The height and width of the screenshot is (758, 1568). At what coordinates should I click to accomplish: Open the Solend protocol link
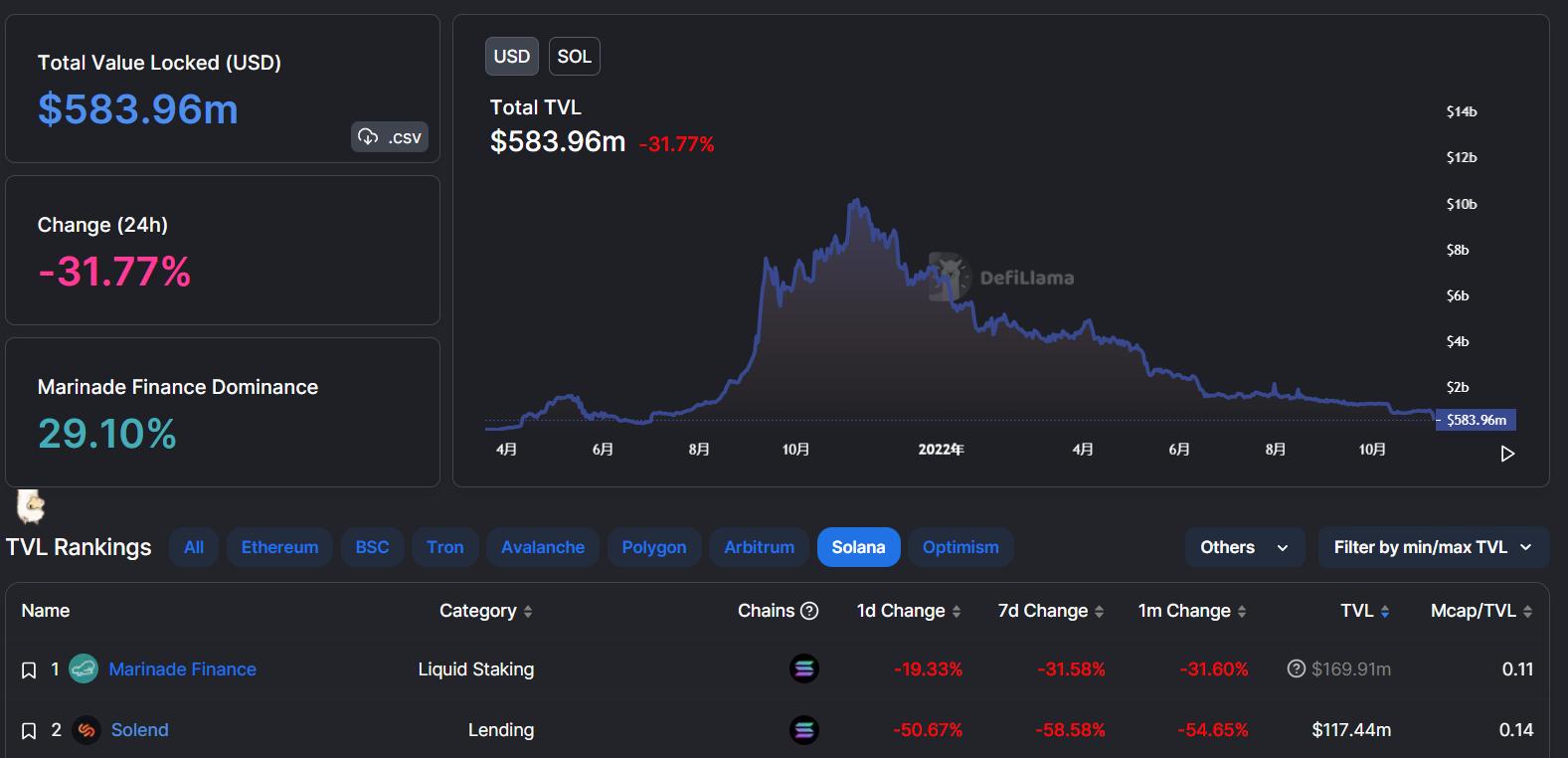[x=139, y=730]
